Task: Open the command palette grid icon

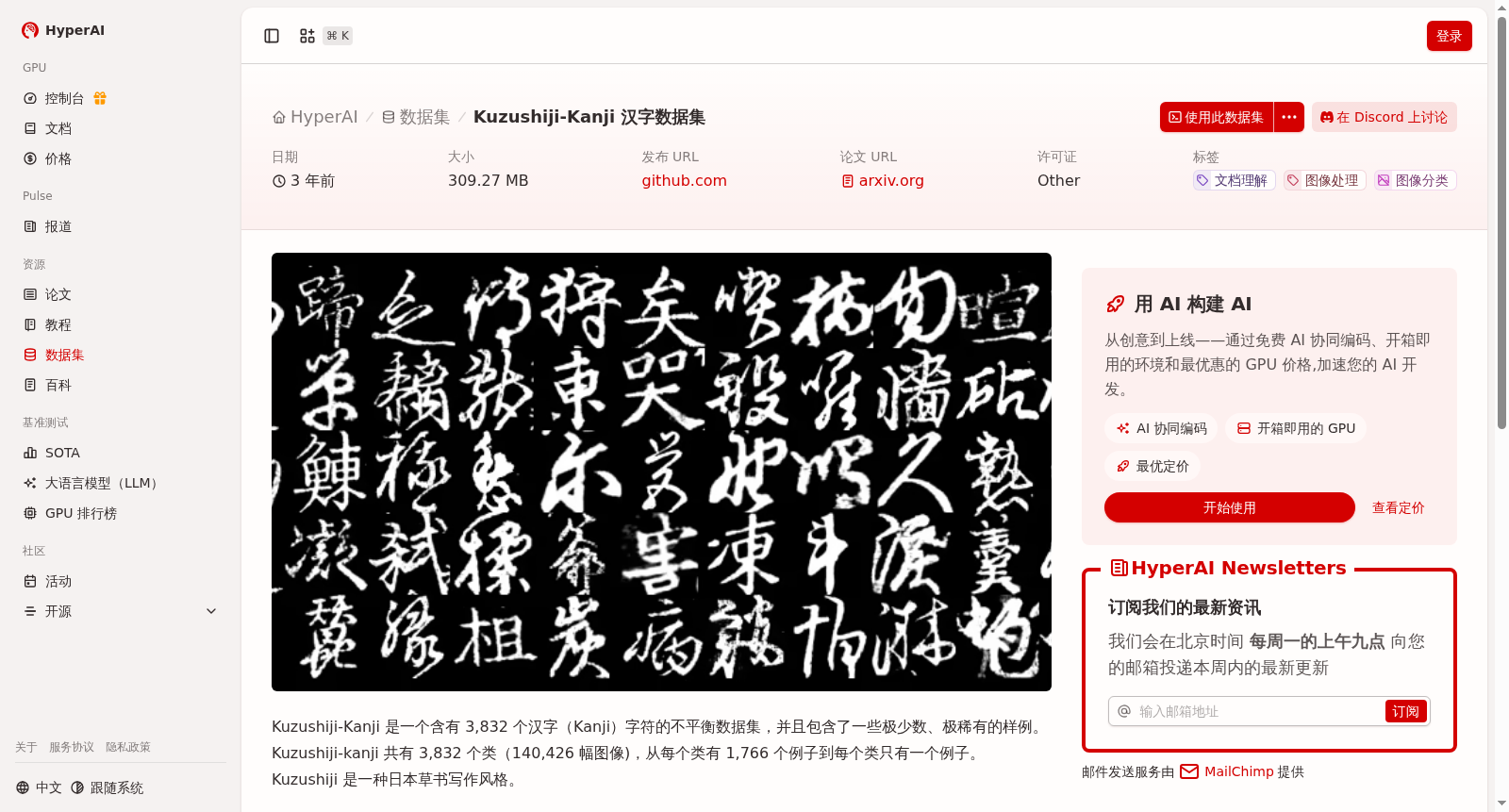Action: tap(307, 36)
